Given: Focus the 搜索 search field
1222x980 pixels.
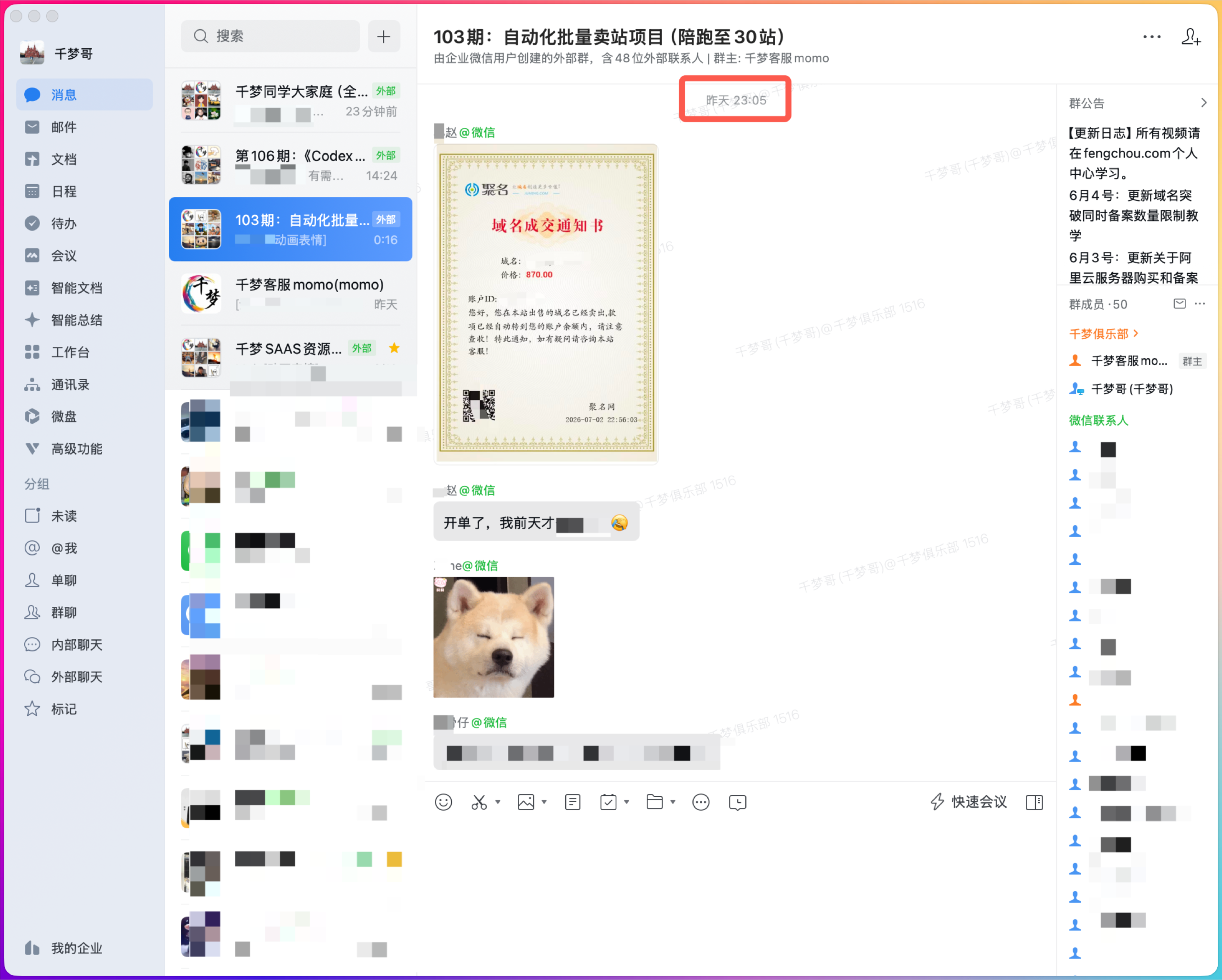Looking at the screenshot, I should coord(270,36).
